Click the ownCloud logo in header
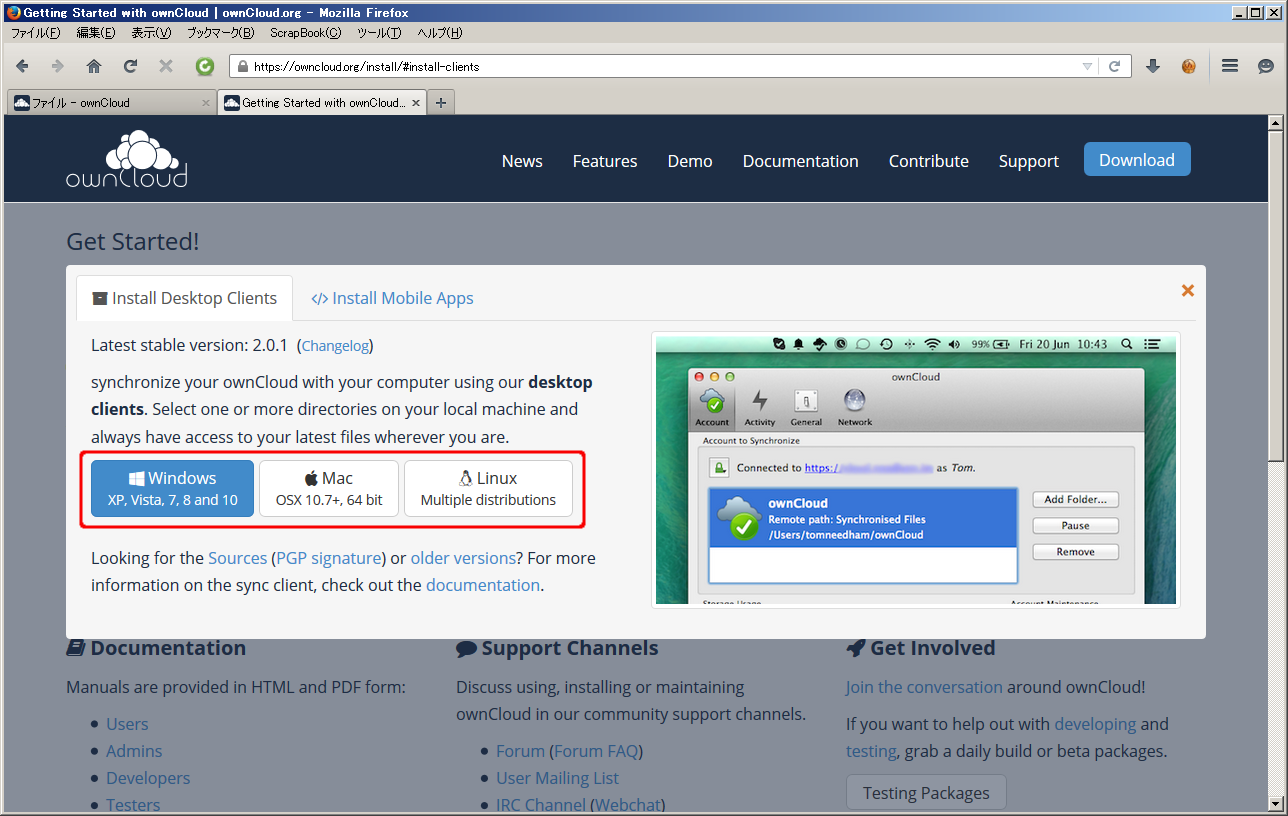This screenshot has height=816, width=1288. click(126, 160)
